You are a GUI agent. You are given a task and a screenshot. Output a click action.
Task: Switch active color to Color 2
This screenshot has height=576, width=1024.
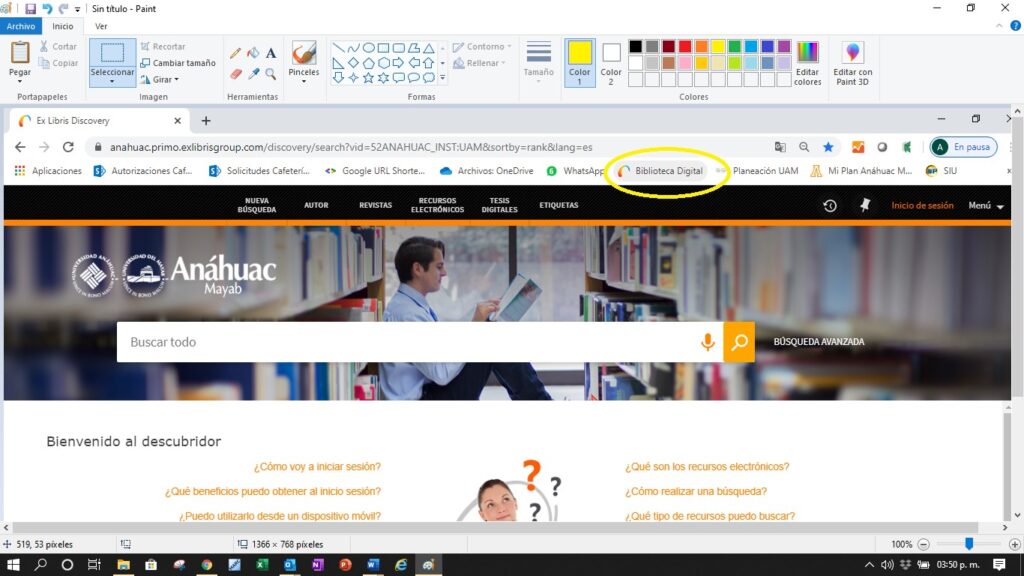pos(611,62)
